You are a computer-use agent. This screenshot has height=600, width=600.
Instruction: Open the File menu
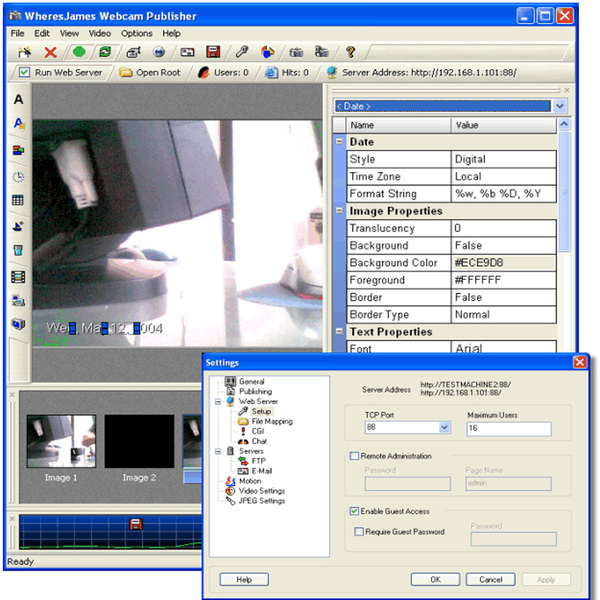17,33
